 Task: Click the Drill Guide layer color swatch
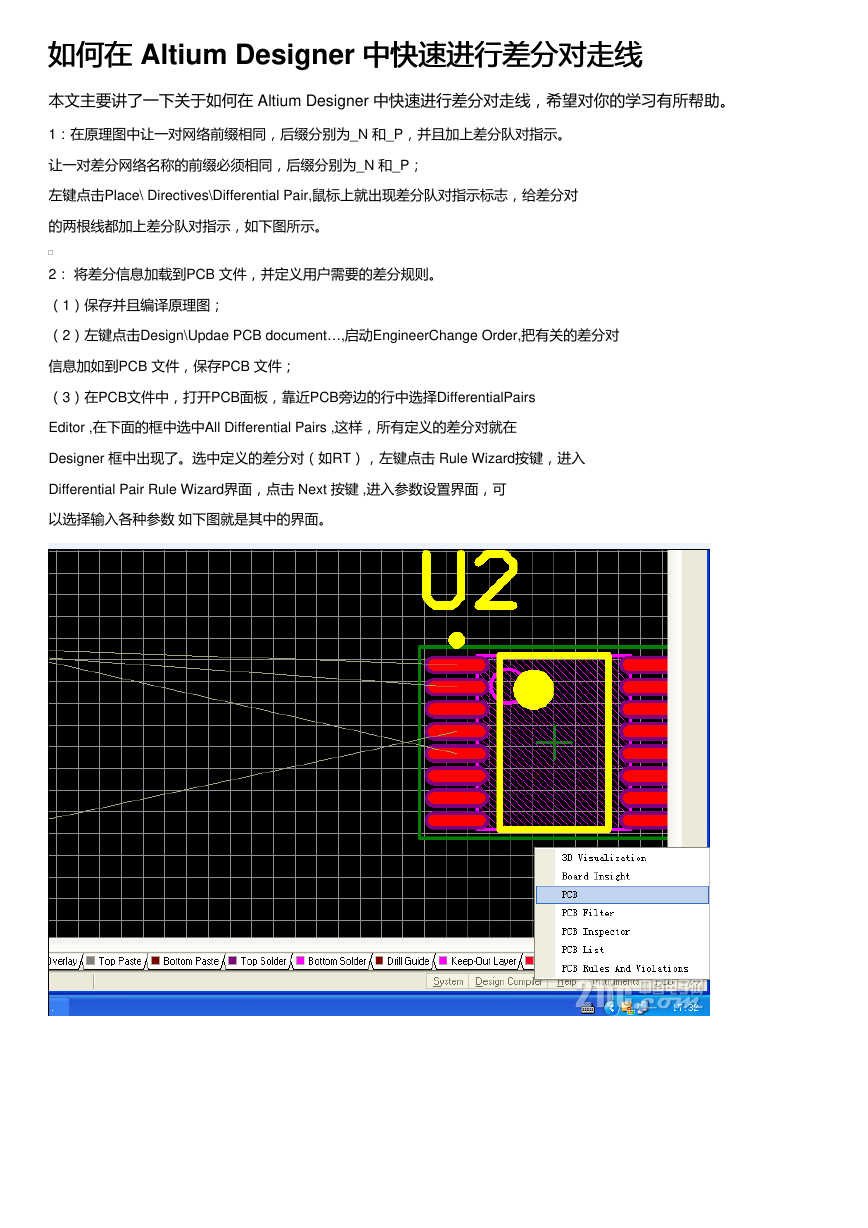379,961
